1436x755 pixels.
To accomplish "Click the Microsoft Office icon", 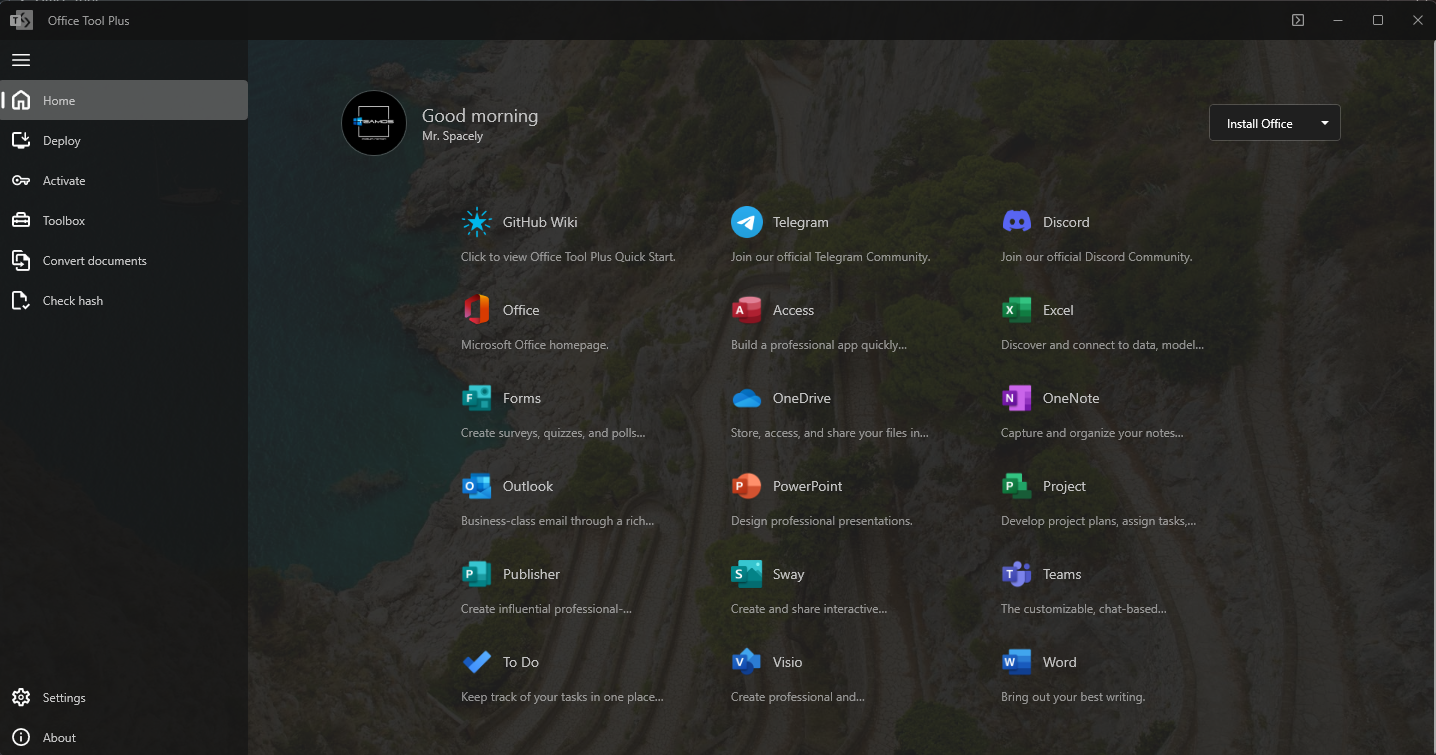I will click(477, 310).
